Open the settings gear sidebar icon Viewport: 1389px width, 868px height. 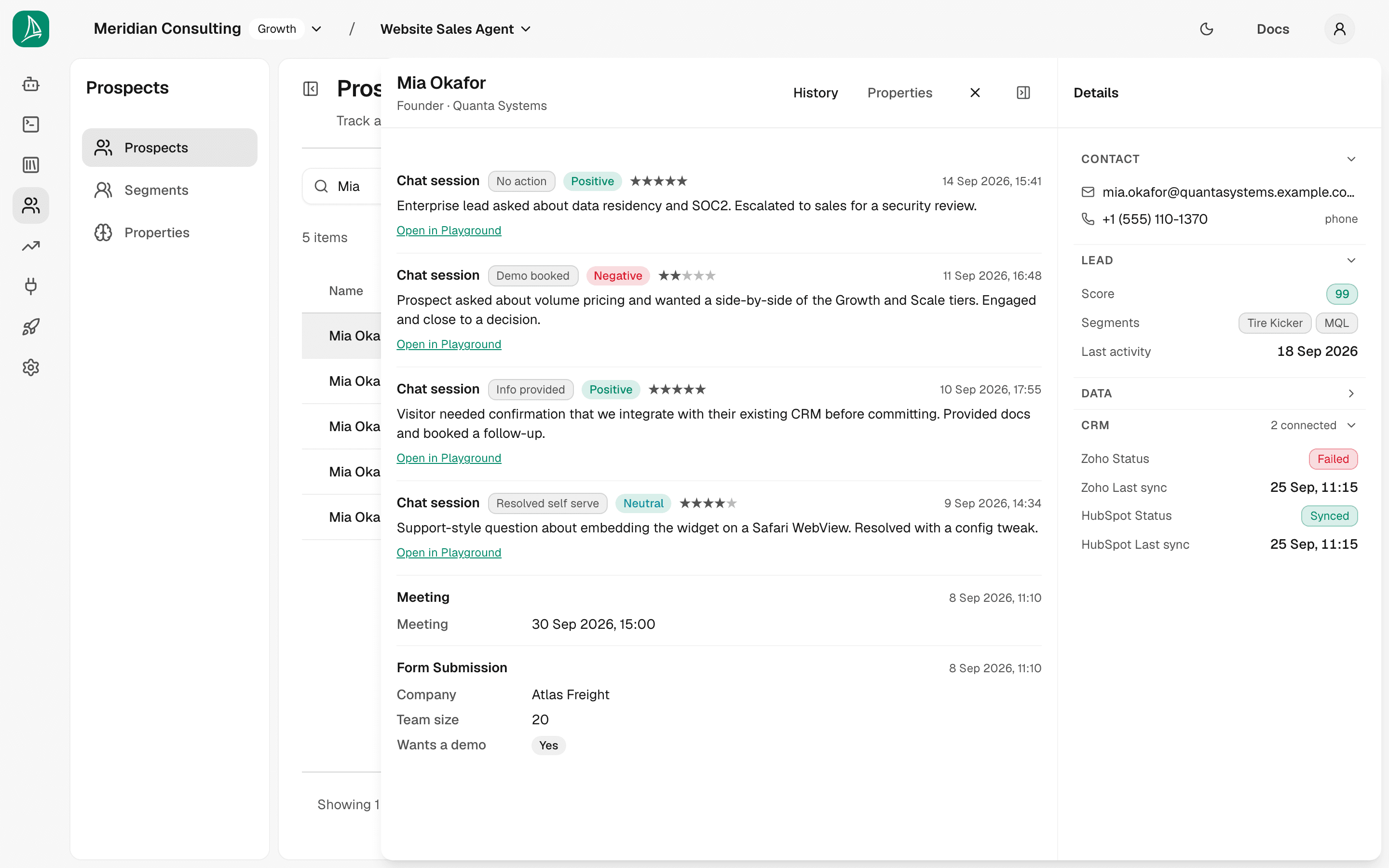tap(31, 367)
